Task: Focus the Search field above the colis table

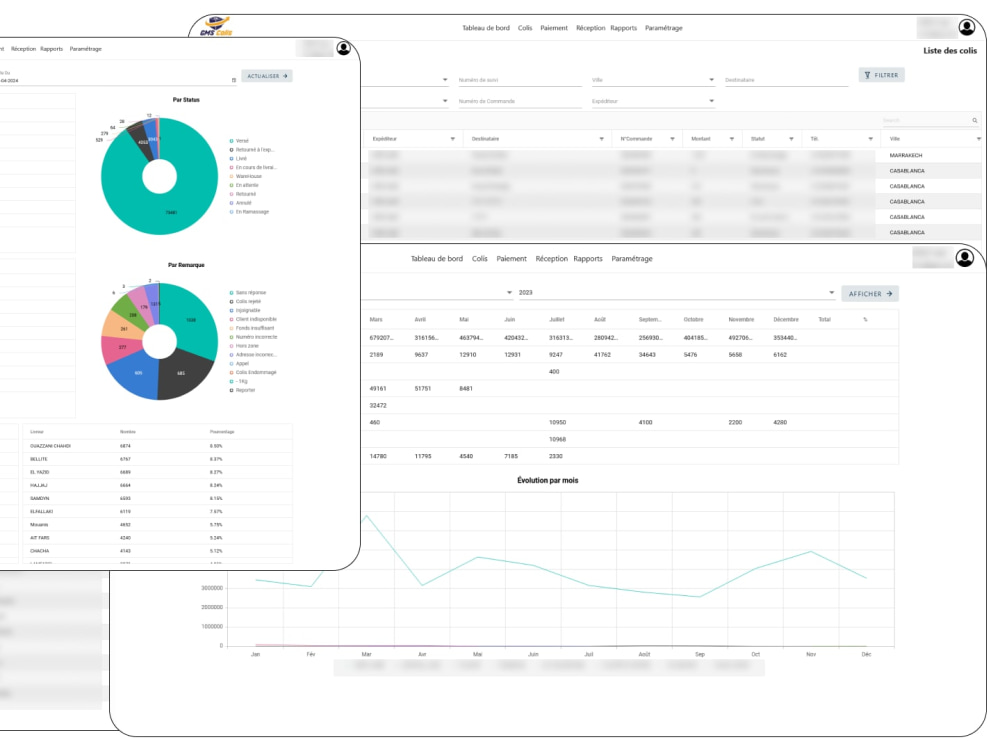Action: (x=926, y=120)
